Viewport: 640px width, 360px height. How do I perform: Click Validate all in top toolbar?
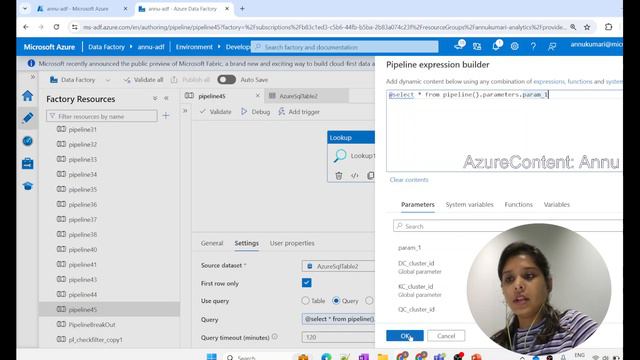click(143, 80)
